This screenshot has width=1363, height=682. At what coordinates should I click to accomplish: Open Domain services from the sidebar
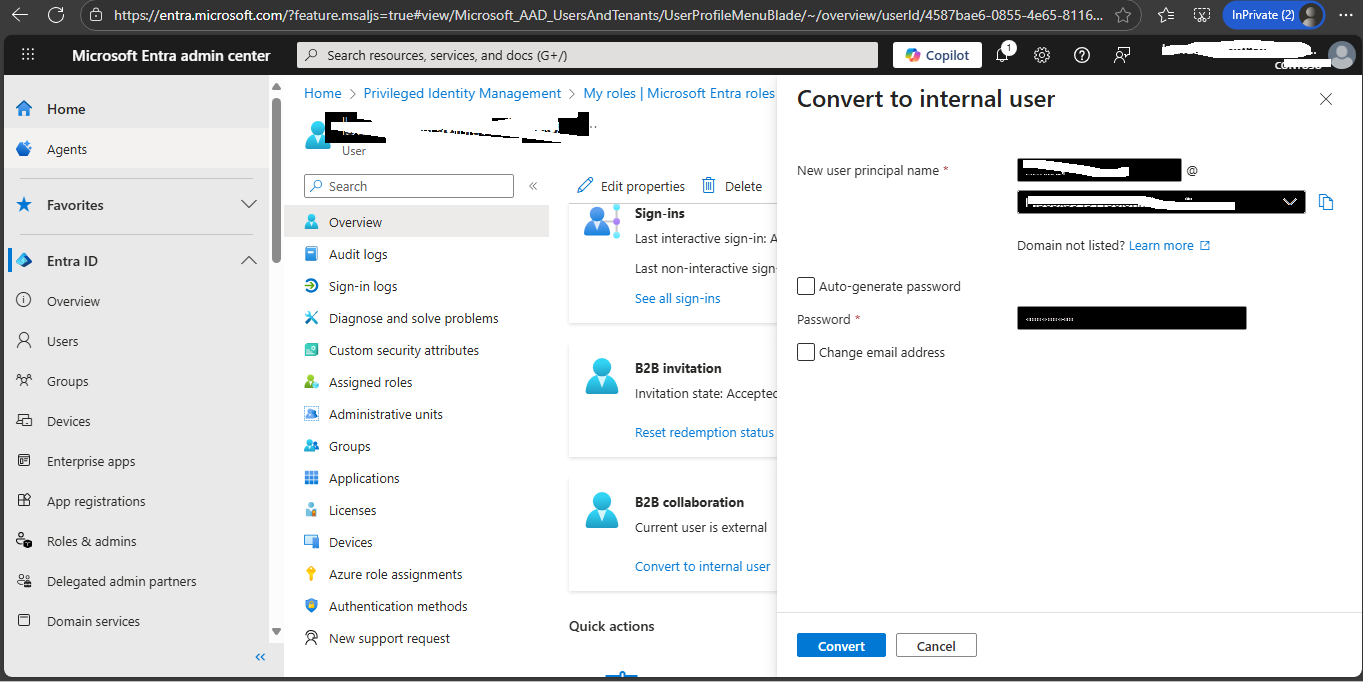tap(92, 620)
